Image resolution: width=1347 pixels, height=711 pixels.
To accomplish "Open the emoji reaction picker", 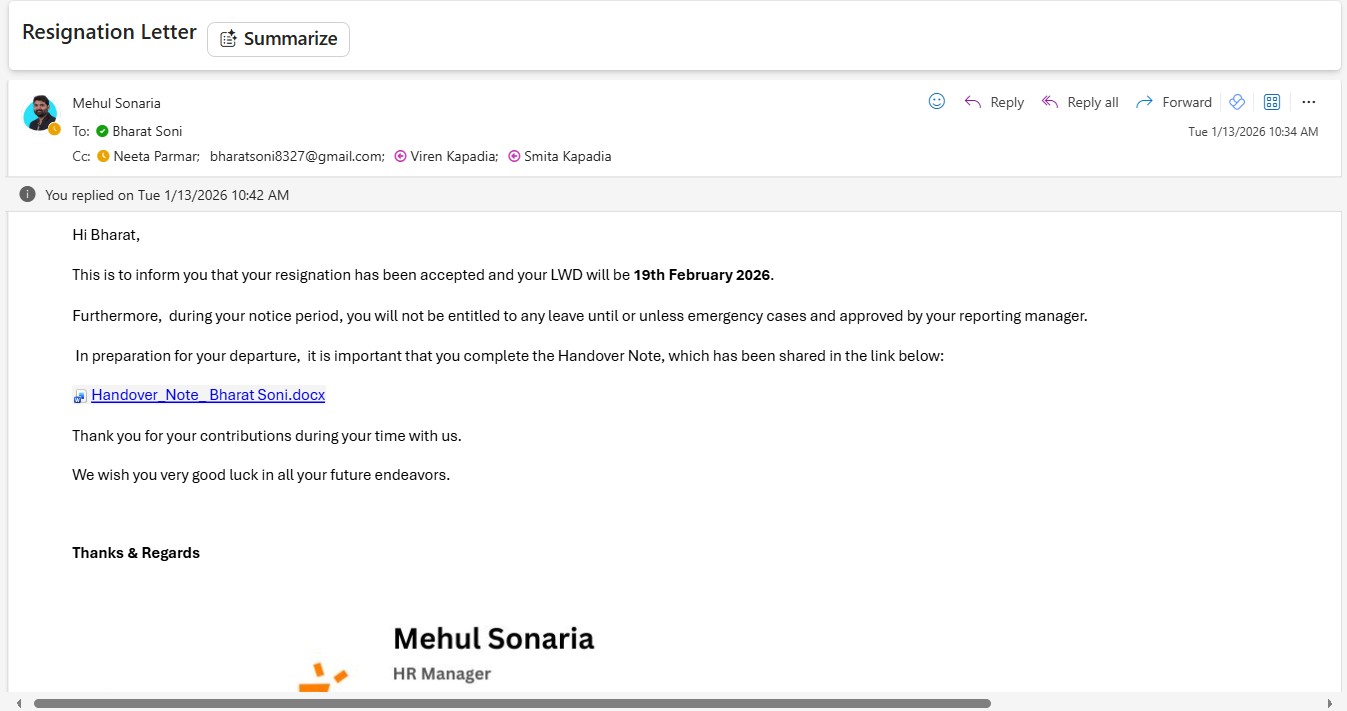I will (937, 101).
